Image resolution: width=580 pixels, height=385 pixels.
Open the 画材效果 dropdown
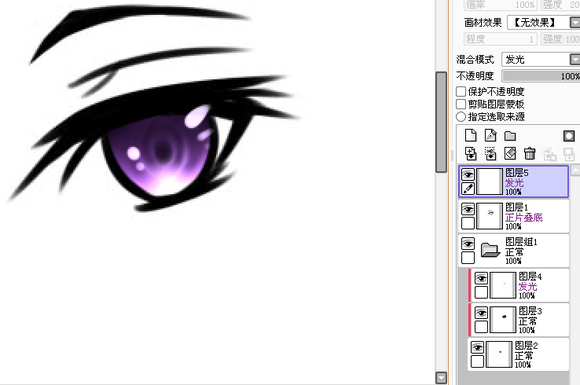tap(543, 23)
